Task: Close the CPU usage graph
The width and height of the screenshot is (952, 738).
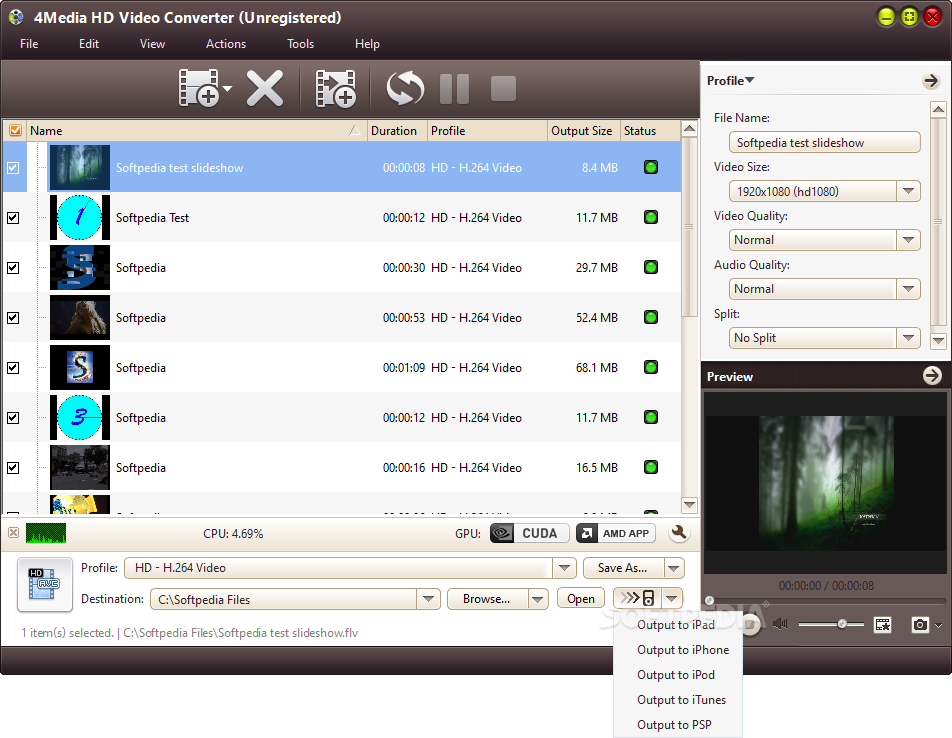Action: (13, 533)
